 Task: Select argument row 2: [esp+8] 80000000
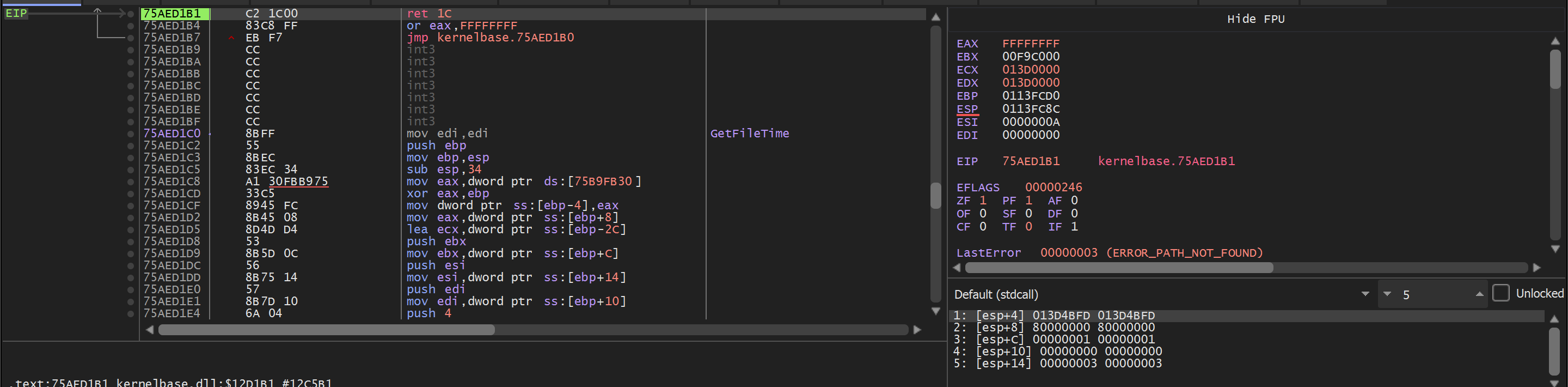tap(1247, 327)
